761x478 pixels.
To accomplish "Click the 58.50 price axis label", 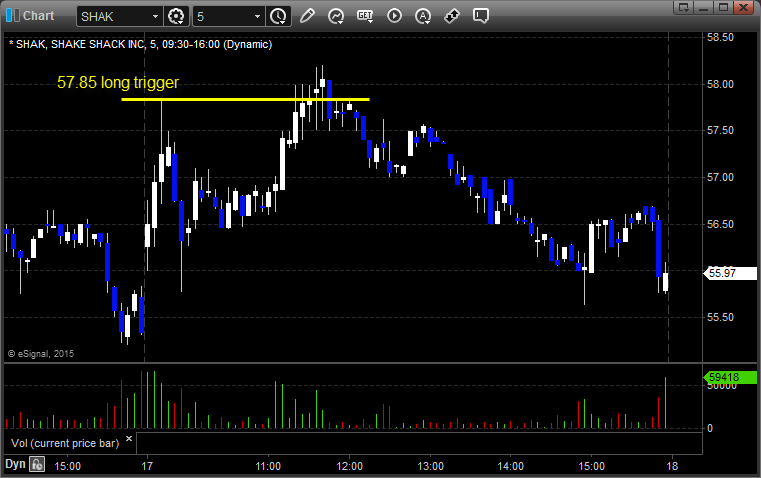I will pyautogui.click(x=721, y=37).
